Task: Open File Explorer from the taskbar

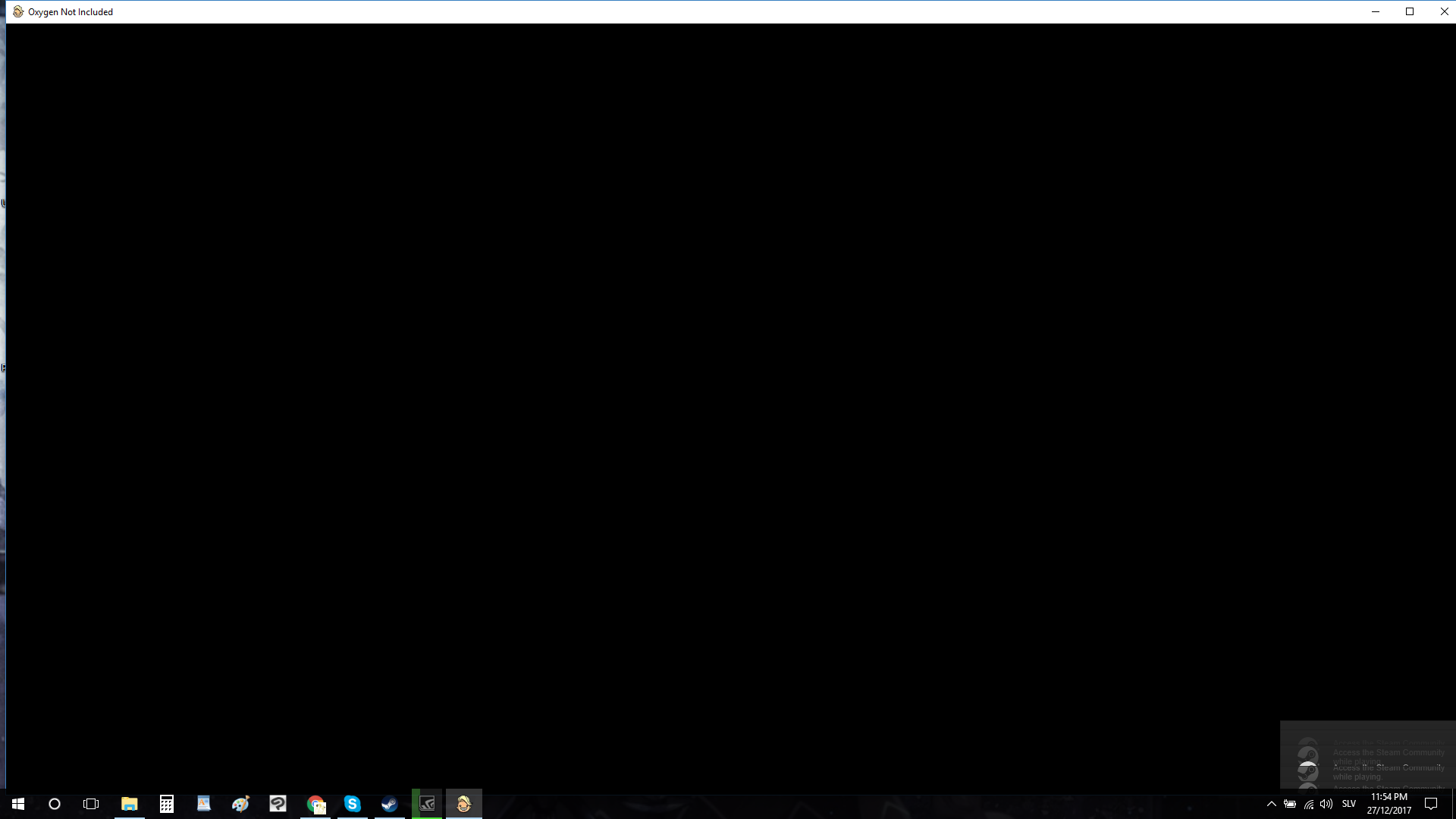Action: click(x=130, y=804)
